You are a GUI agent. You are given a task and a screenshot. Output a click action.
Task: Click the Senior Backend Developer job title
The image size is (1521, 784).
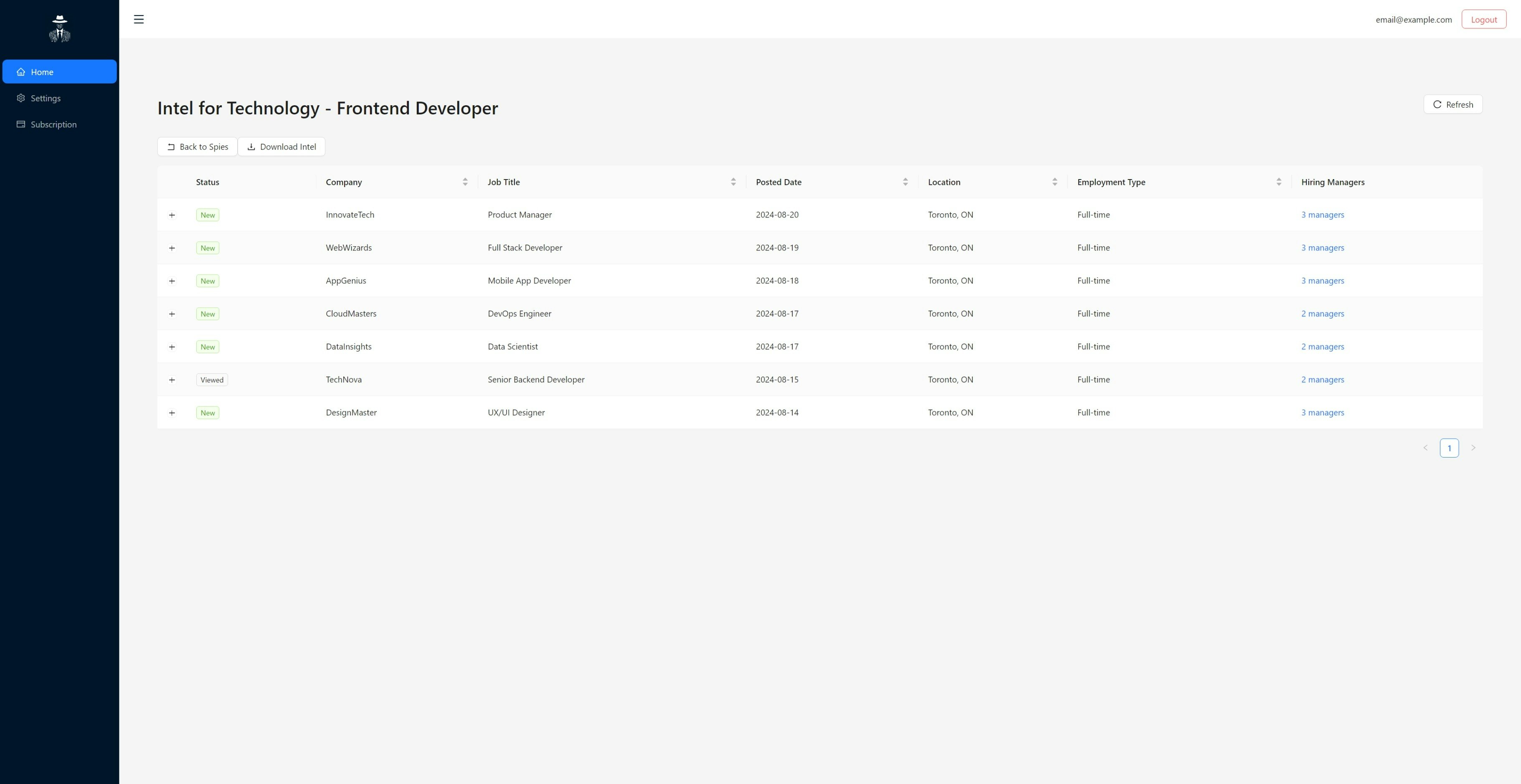536,379
